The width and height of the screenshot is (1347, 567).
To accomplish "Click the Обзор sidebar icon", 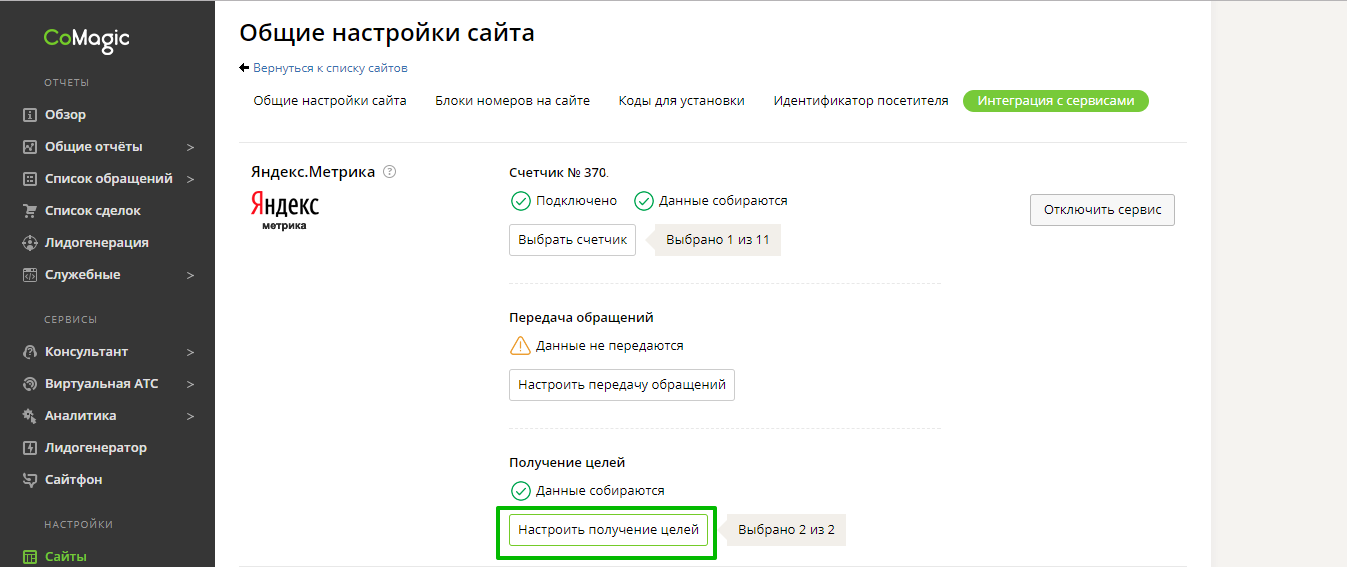I will [30, 115].
